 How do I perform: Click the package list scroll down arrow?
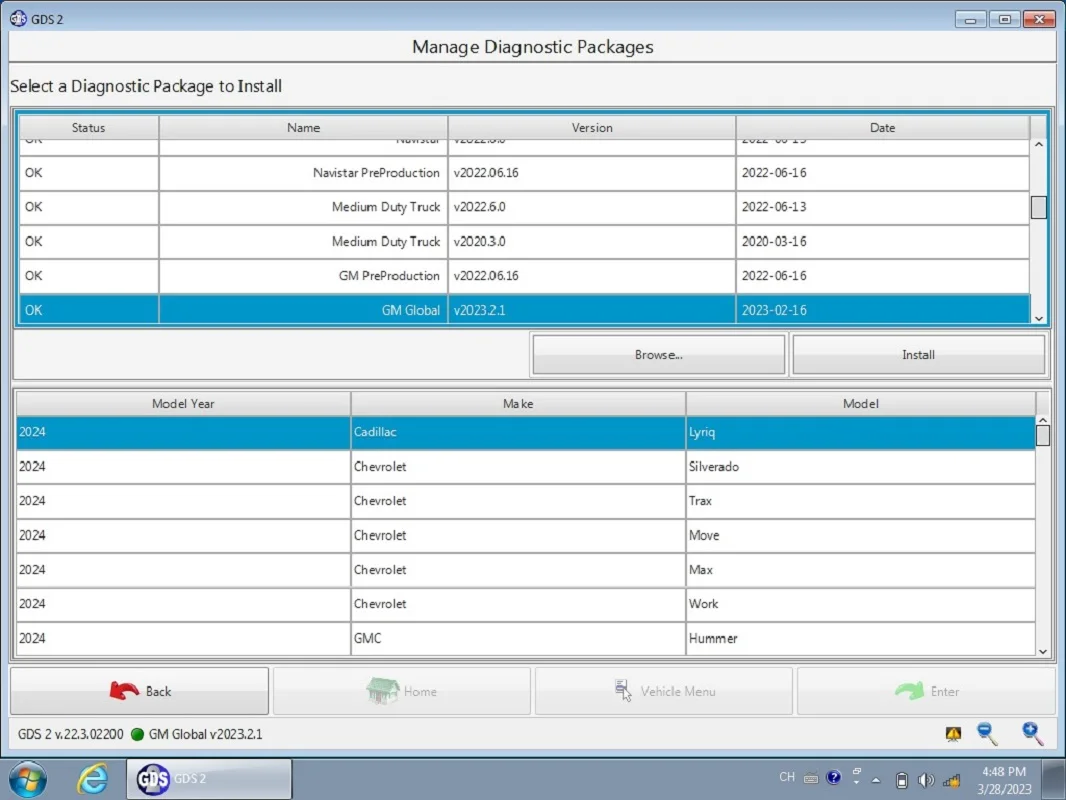click(x=1039, y=318)
